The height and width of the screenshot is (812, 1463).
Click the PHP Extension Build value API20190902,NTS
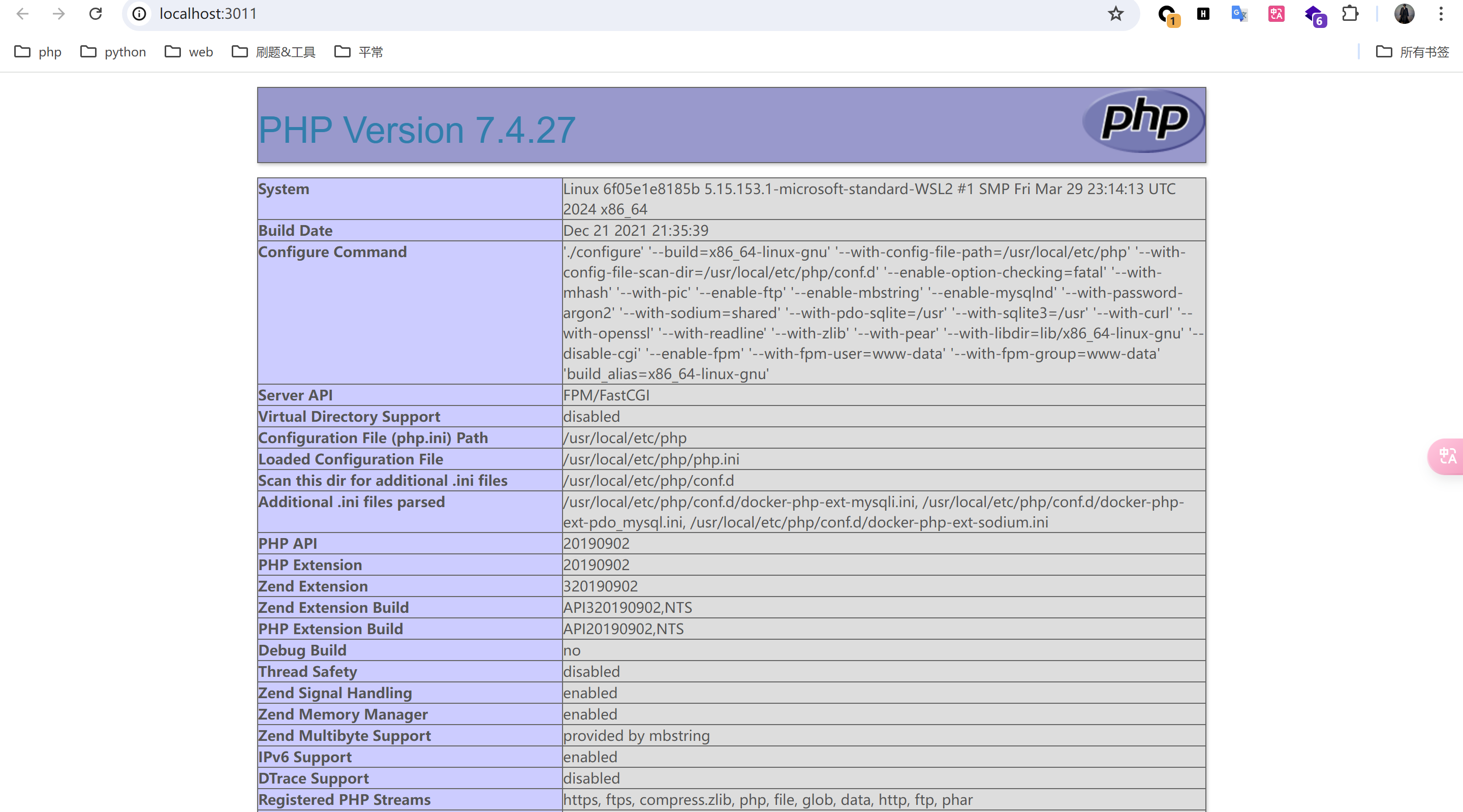pos(623,629)
